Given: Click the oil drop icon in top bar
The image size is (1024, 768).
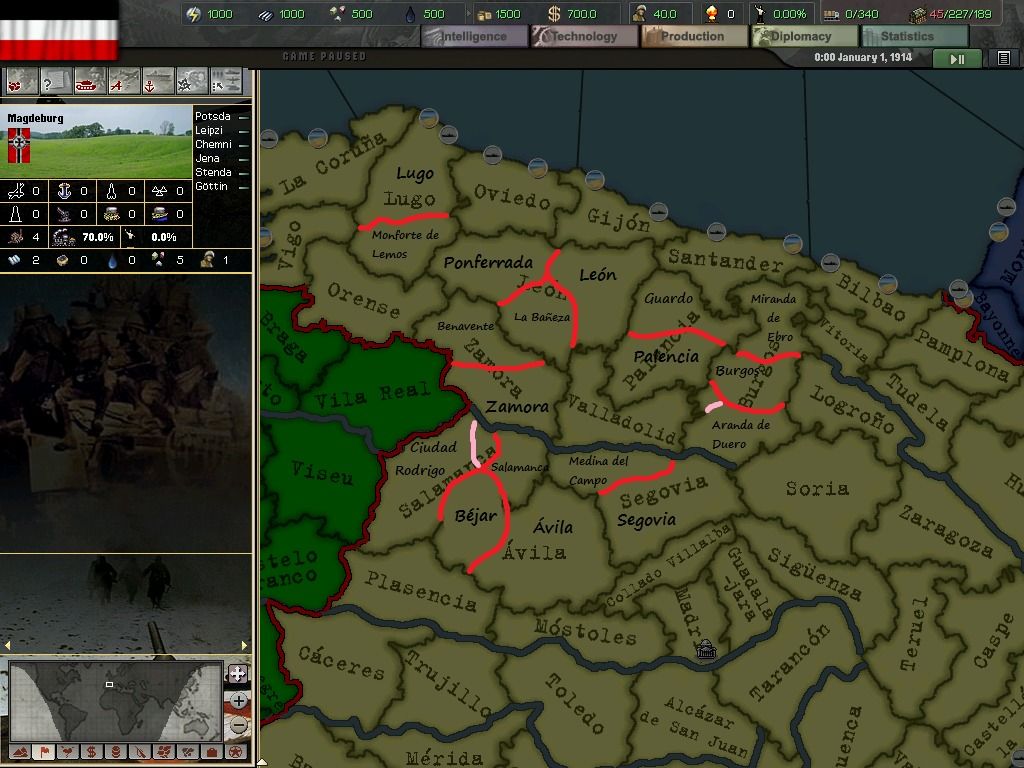Looking at the screenshot, I should 410,14.
